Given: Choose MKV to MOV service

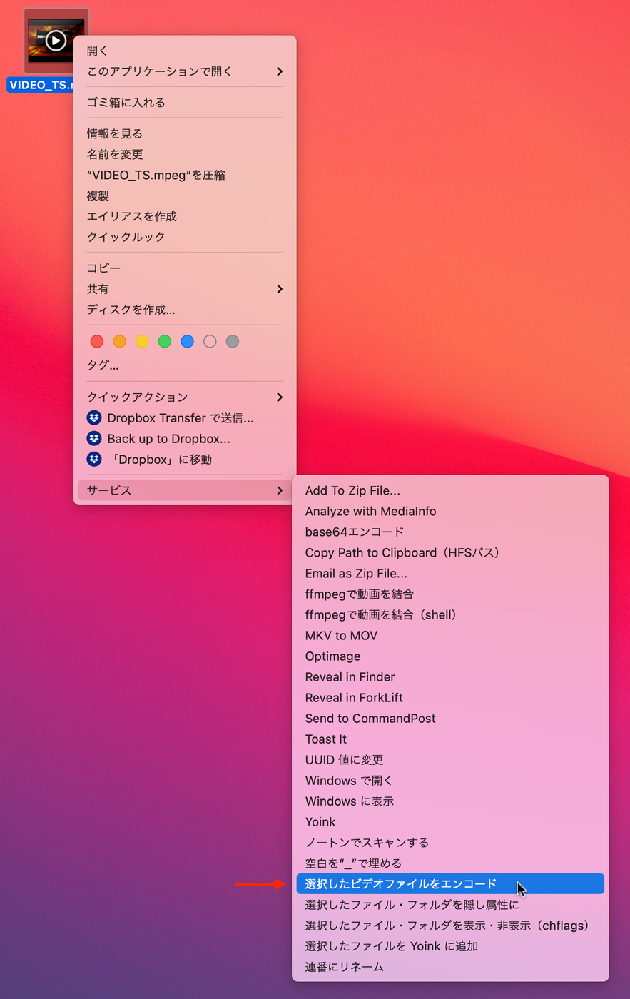Looking at the screenshot, I should pyautogui.click(x=450, y=635).
